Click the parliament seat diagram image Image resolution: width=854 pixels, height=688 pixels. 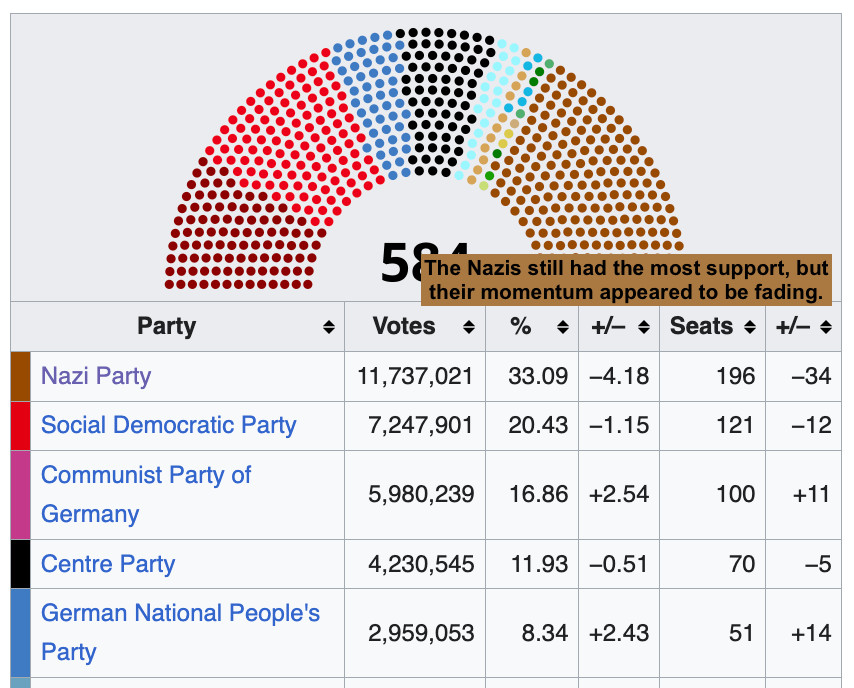pos(424,158)
